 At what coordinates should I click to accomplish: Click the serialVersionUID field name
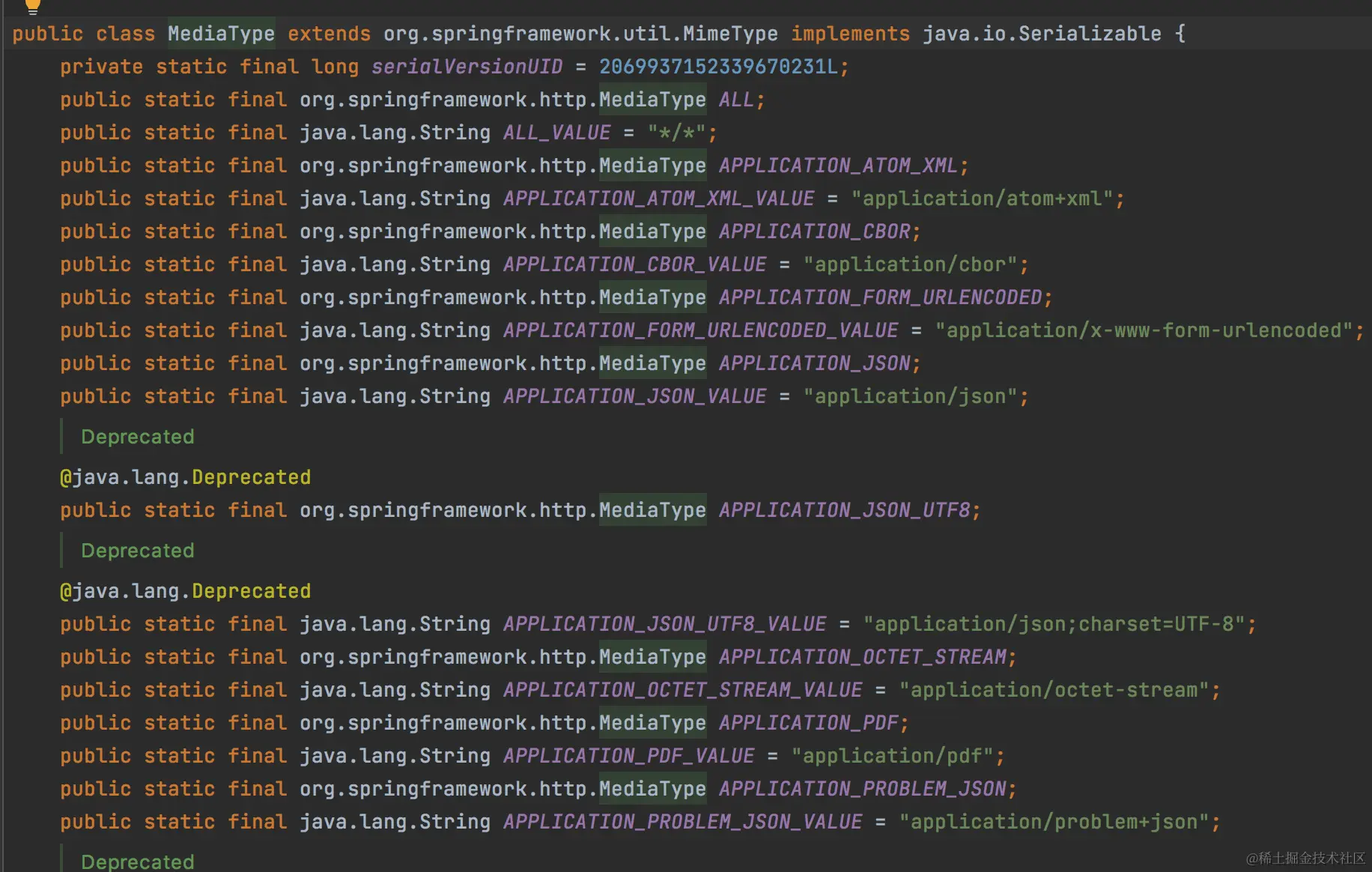[x=467, y=67]
